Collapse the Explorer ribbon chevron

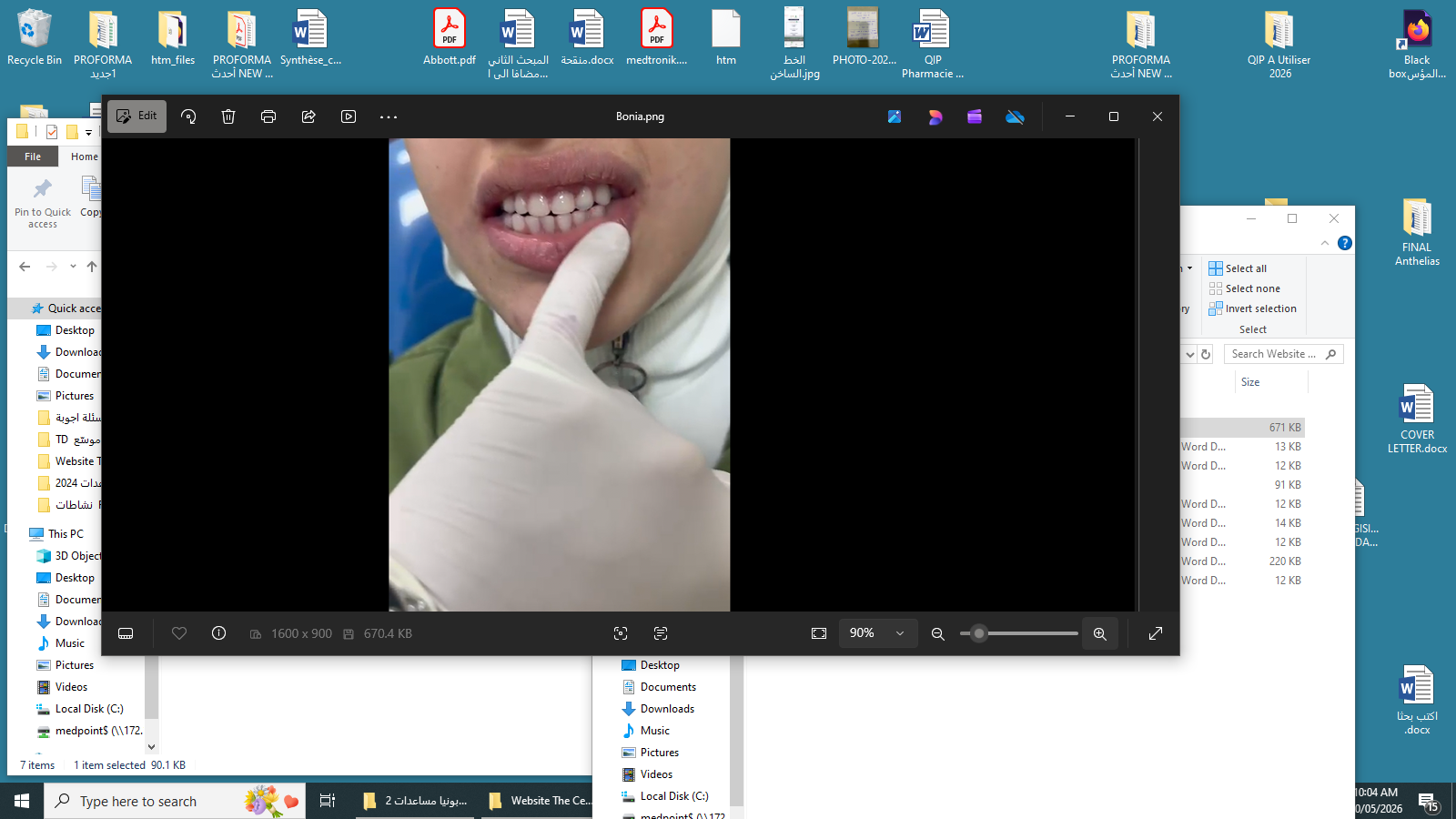coord(1325,243)
